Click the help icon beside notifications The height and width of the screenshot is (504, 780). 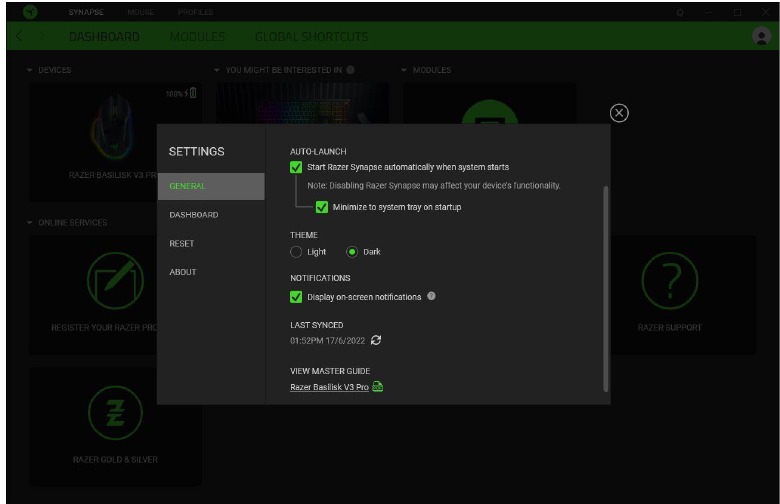pos(431,296)
